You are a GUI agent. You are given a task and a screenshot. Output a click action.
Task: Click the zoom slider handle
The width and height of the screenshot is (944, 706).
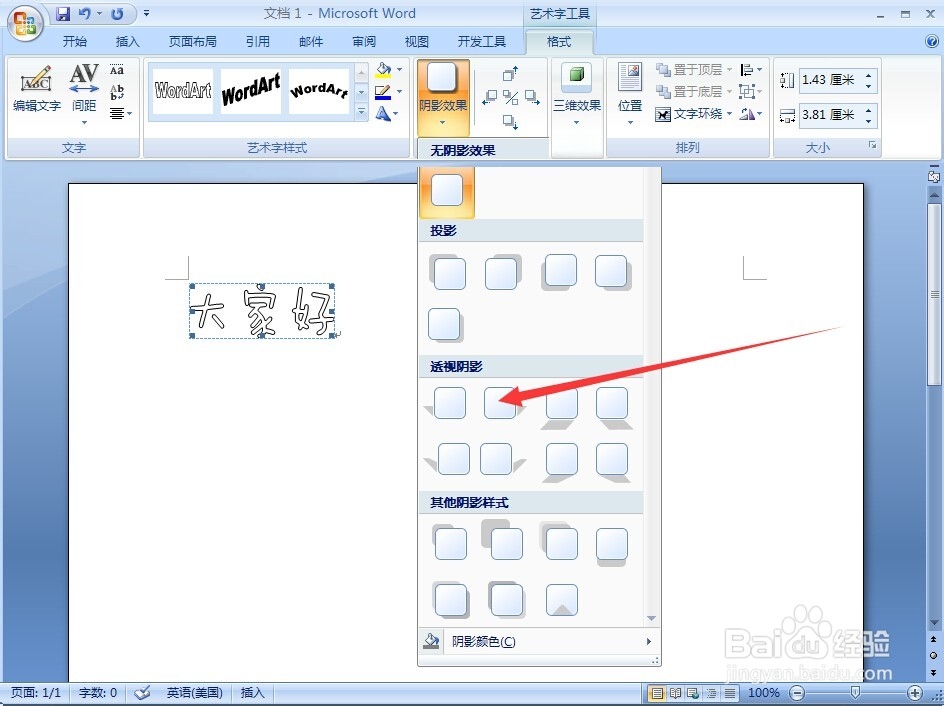pyautogui.click(x=854, y=693)
